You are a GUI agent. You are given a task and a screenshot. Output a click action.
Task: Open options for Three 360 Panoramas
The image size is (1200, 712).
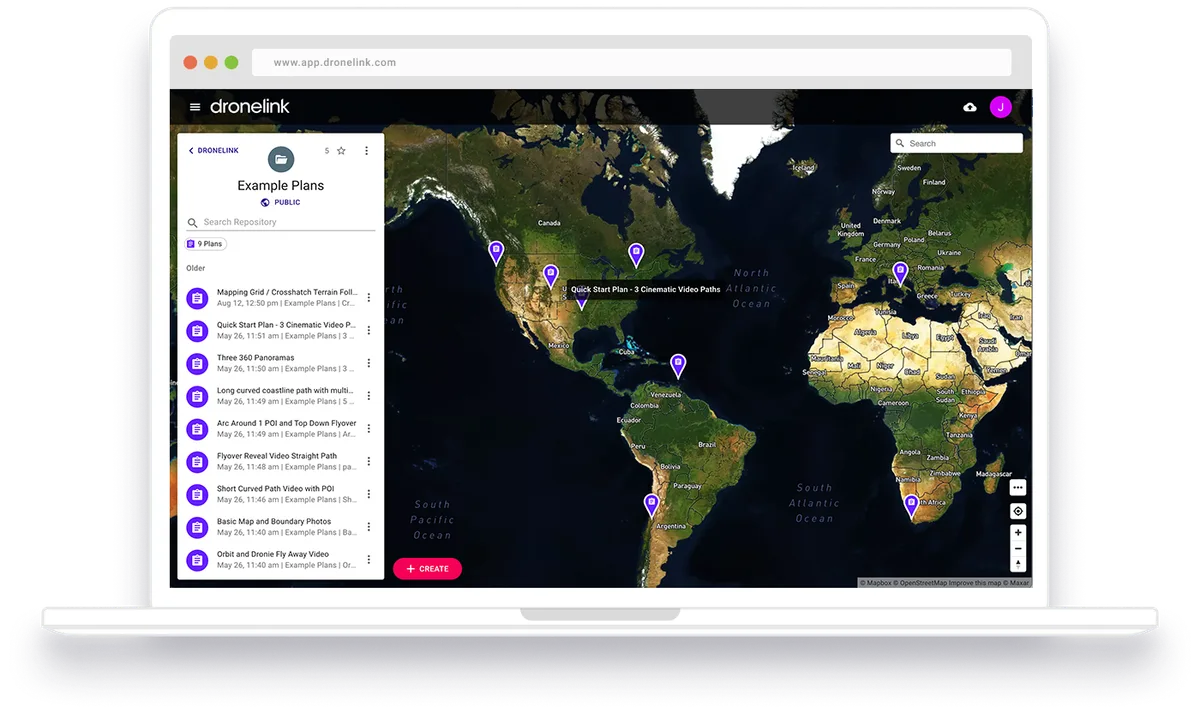[369, 363]
